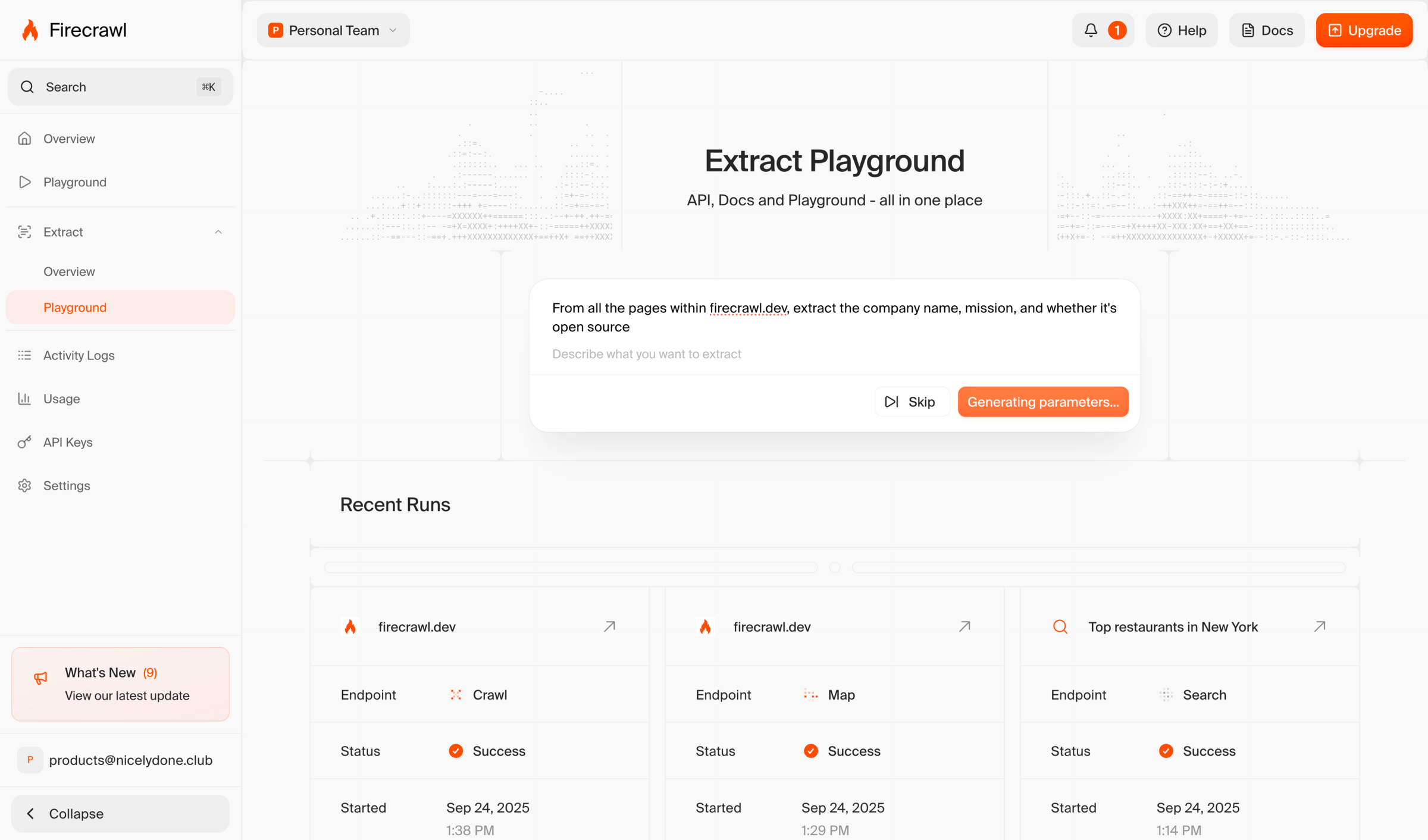
Task: Open Activity Logs list icon
Action: (x=24, y=355)
